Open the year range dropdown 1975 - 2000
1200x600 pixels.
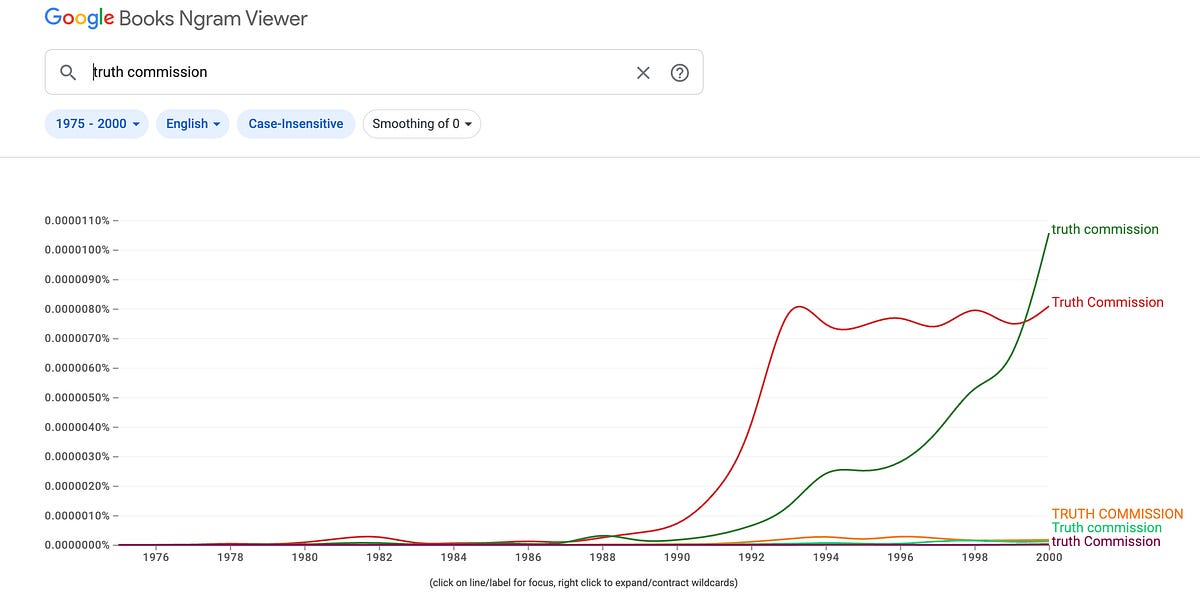pyautogui.click(x=96, y=123)
